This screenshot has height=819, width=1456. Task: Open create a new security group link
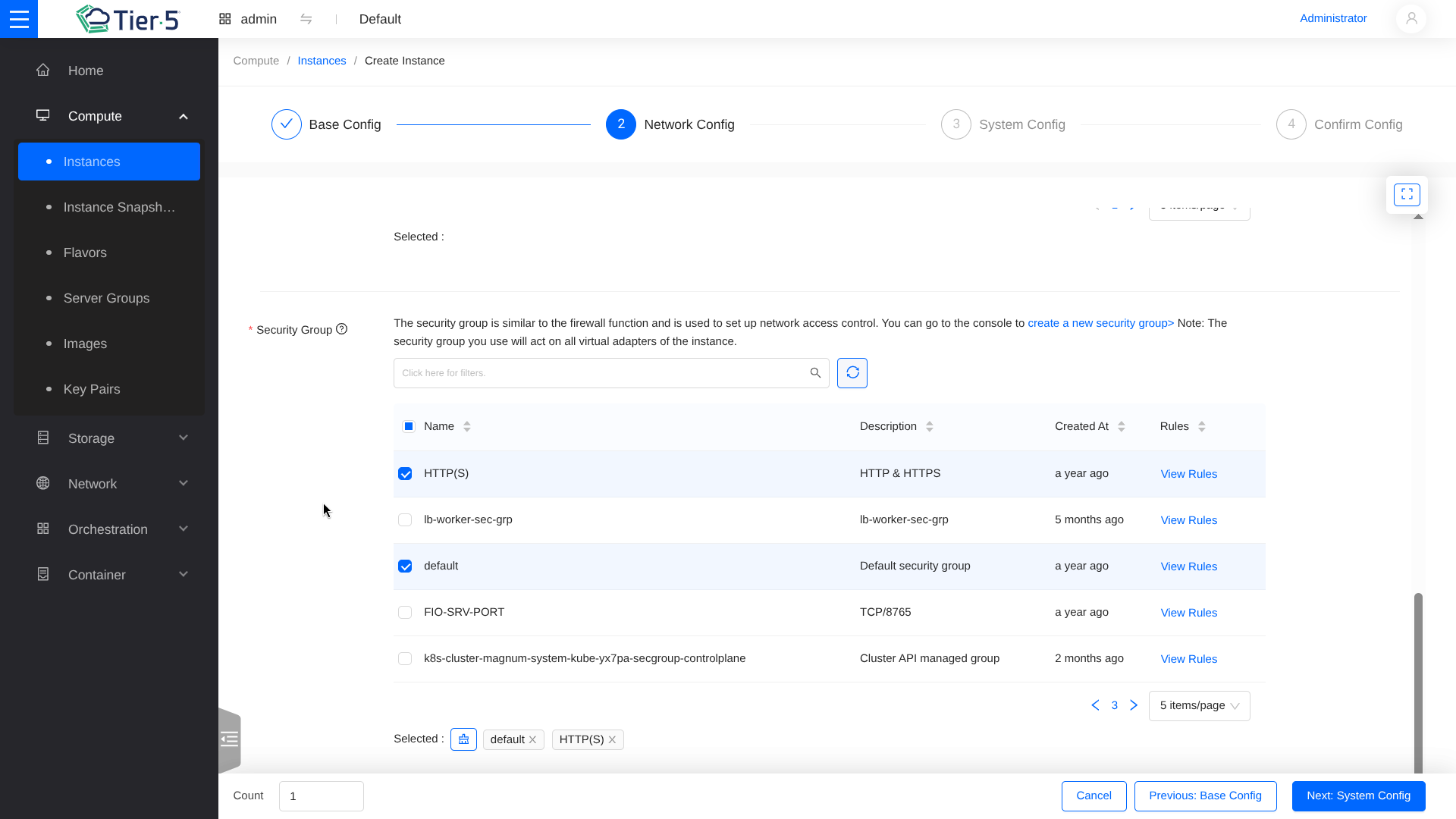click(x=1100, y=323)
